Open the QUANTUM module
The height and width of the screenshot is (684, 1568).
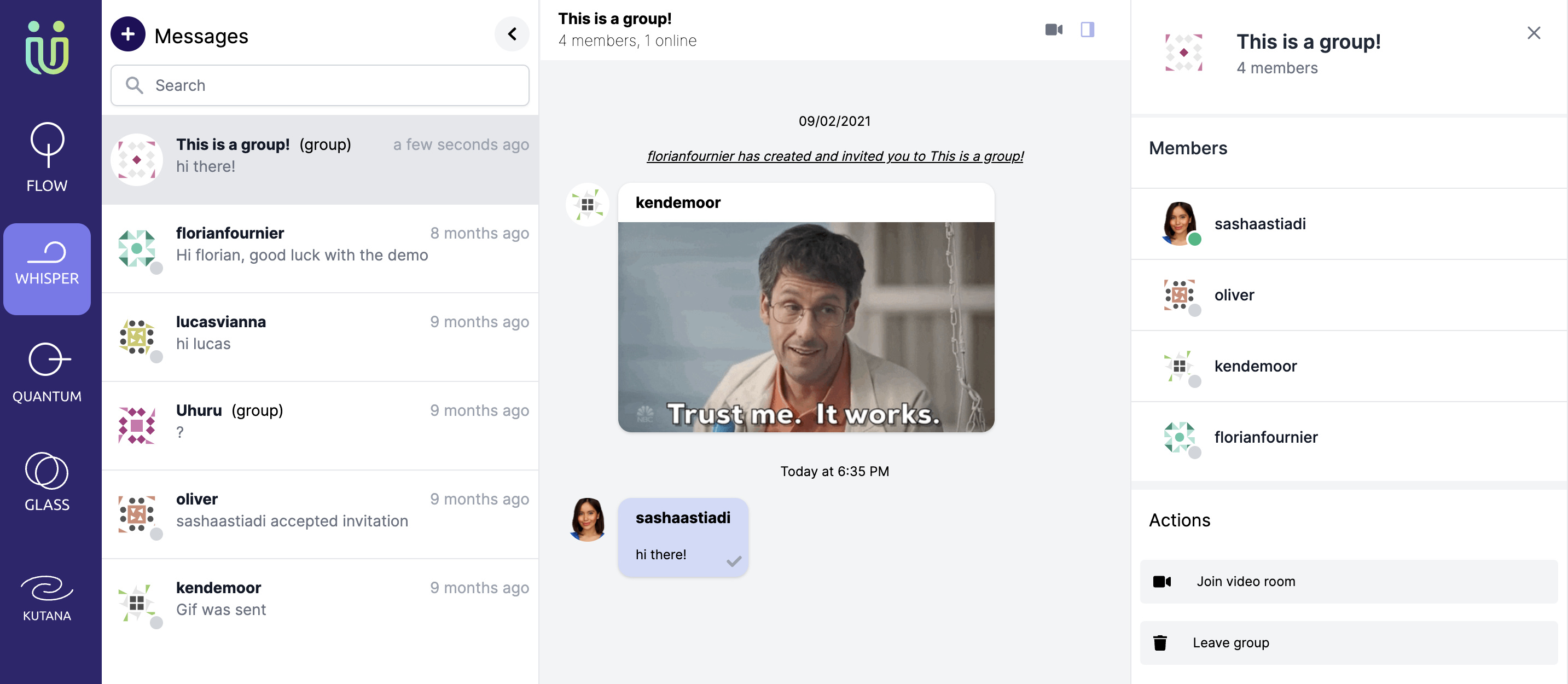pos(47,373)
